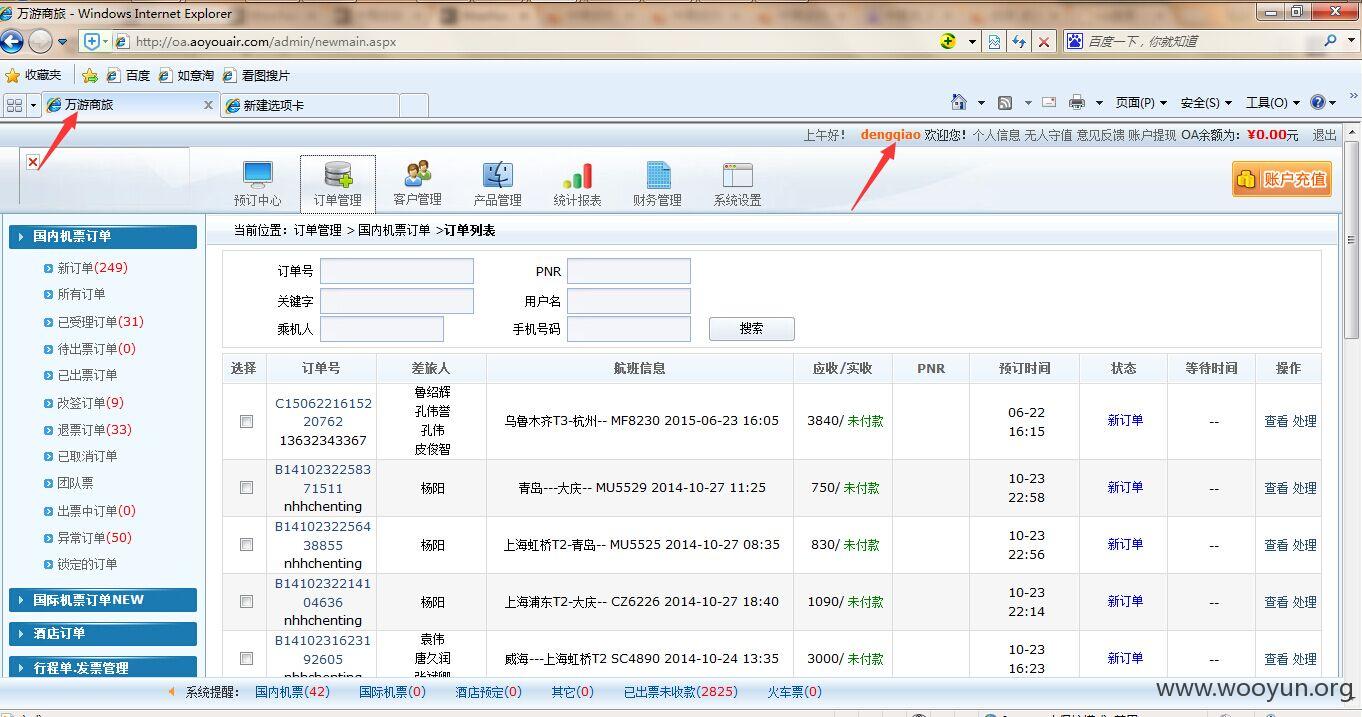
Task: Click the Read mail icon in command bar
Action: tap(1049, 102)
